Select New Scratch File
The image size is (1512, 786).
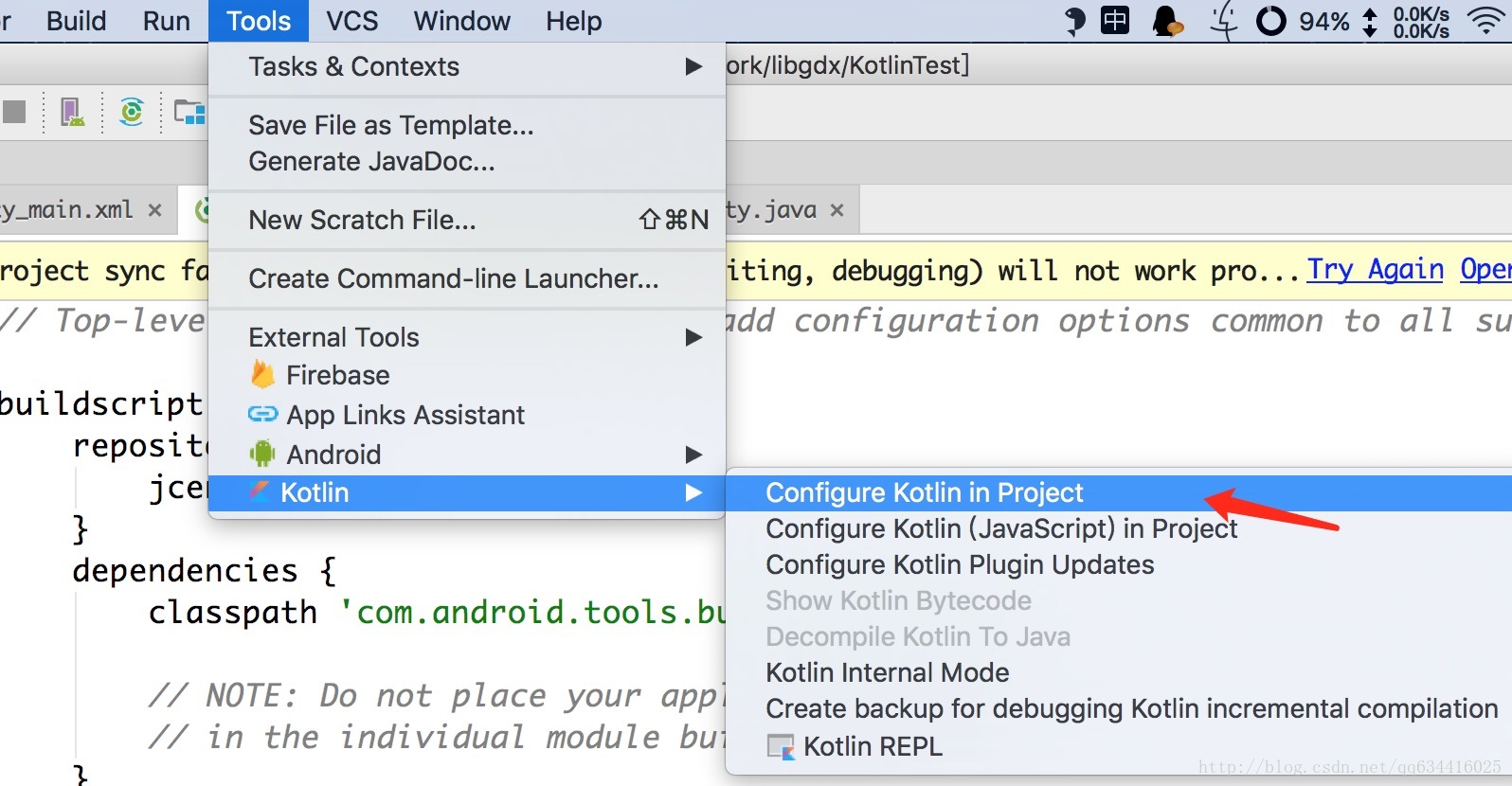click(x=467, y=220)
